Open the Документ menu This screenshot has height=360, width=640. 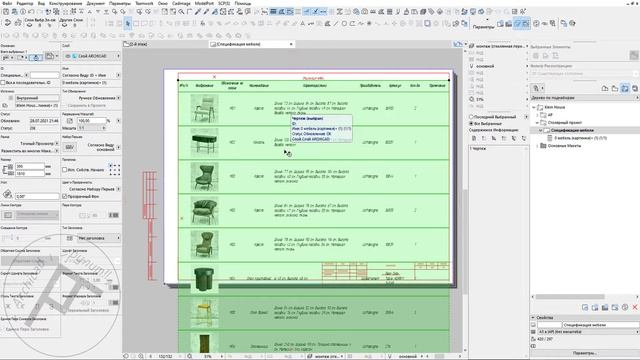(x=96, y=3)
